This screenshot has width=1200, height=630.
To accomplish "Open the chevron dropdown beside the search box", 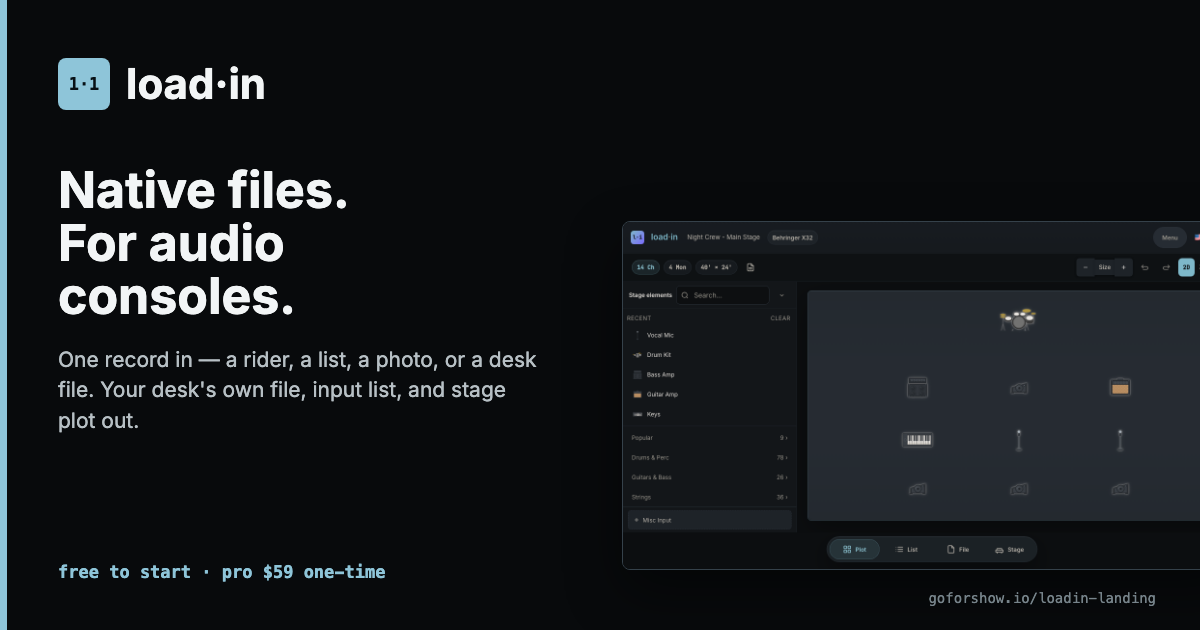I will click(781, 296).
